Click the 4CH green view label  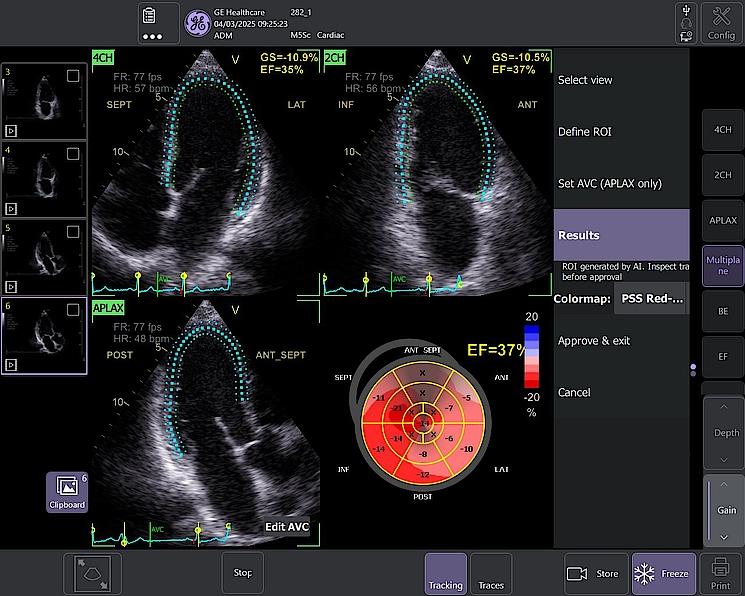(x=103, y=58)
